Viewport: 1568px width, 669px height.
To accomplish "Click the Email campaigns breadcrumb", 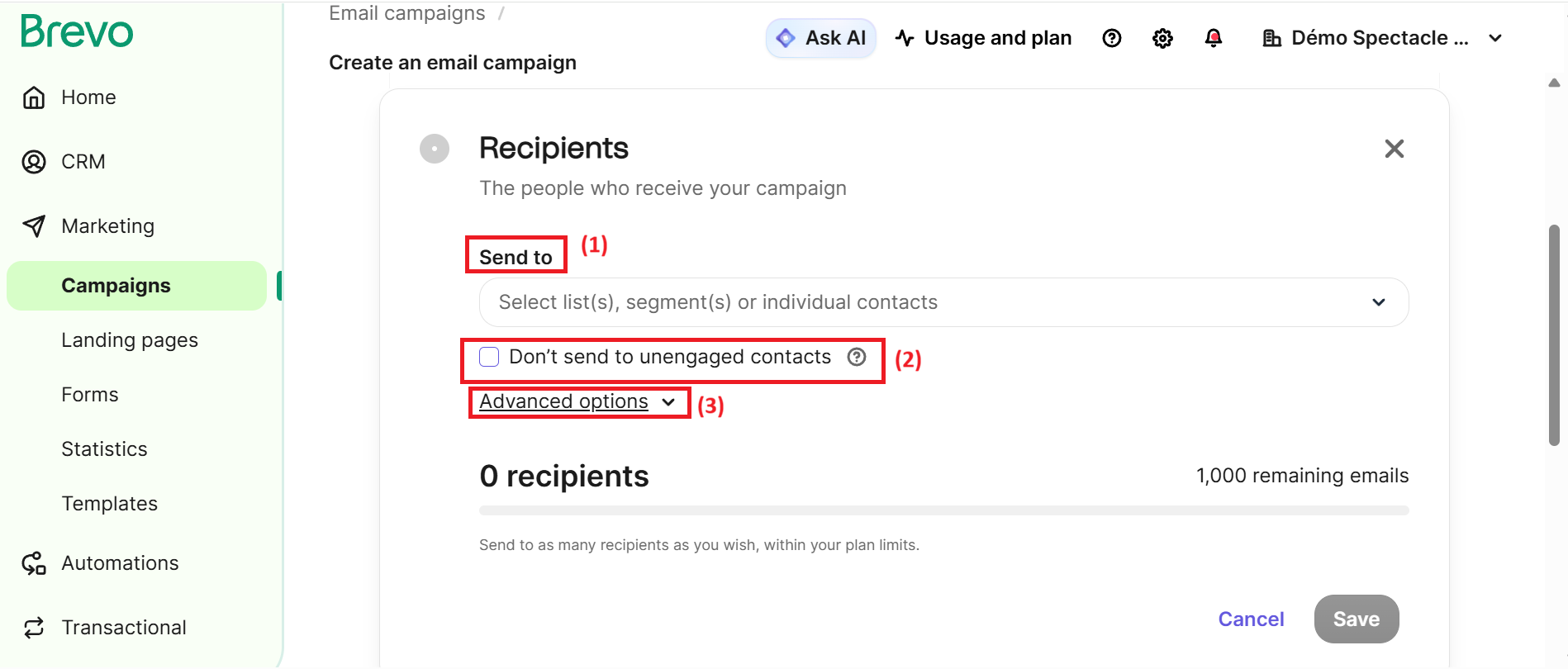I will click(406, 13).
